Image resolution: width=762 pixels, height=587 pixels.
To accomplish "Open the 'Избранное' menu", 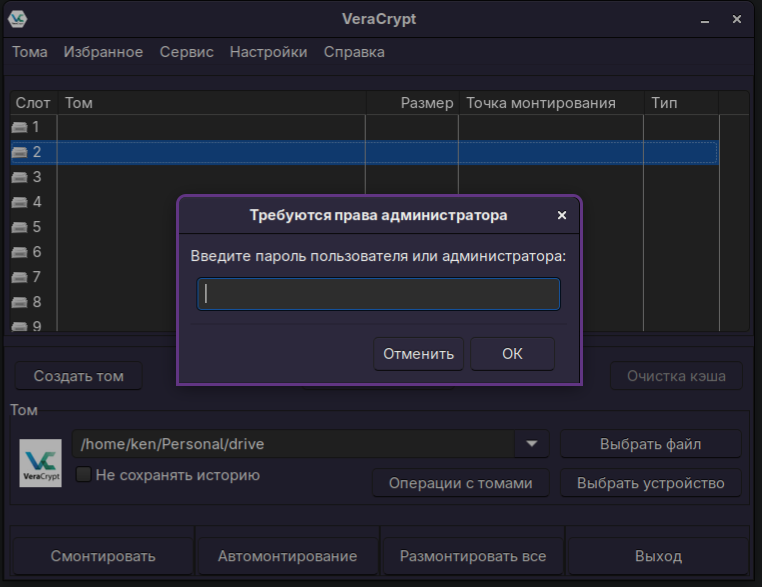I will point(103,52).
